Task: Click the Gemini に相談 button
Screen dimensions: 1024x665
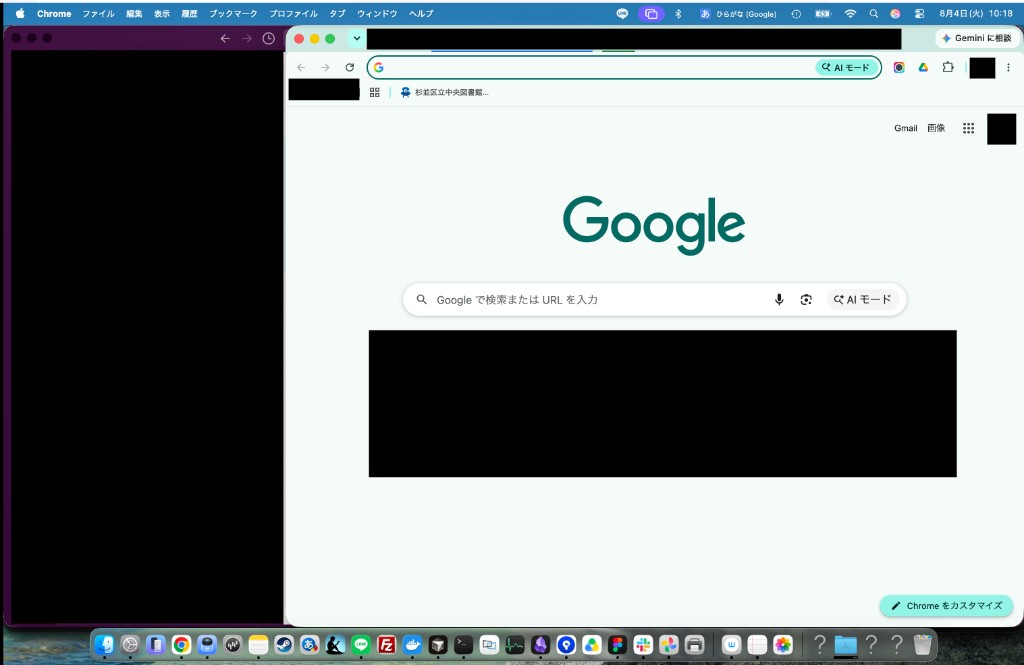Action: (x=977, y=39)
